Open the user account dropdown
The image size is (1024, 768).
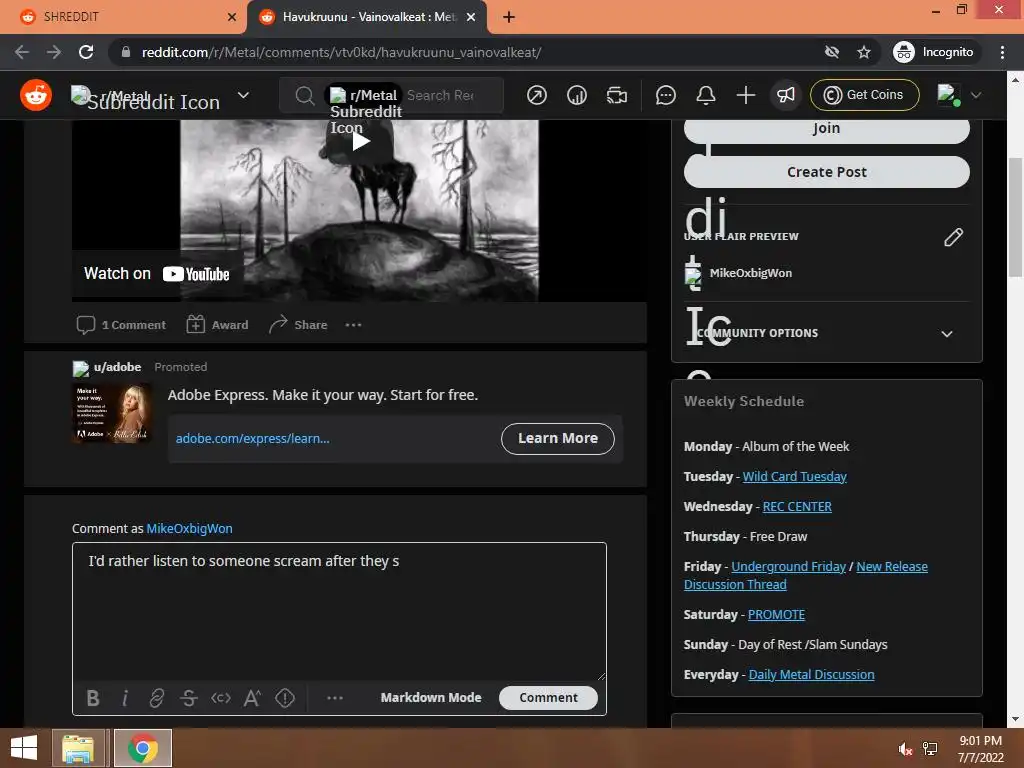pyautogui.click(x=959, y=95)
